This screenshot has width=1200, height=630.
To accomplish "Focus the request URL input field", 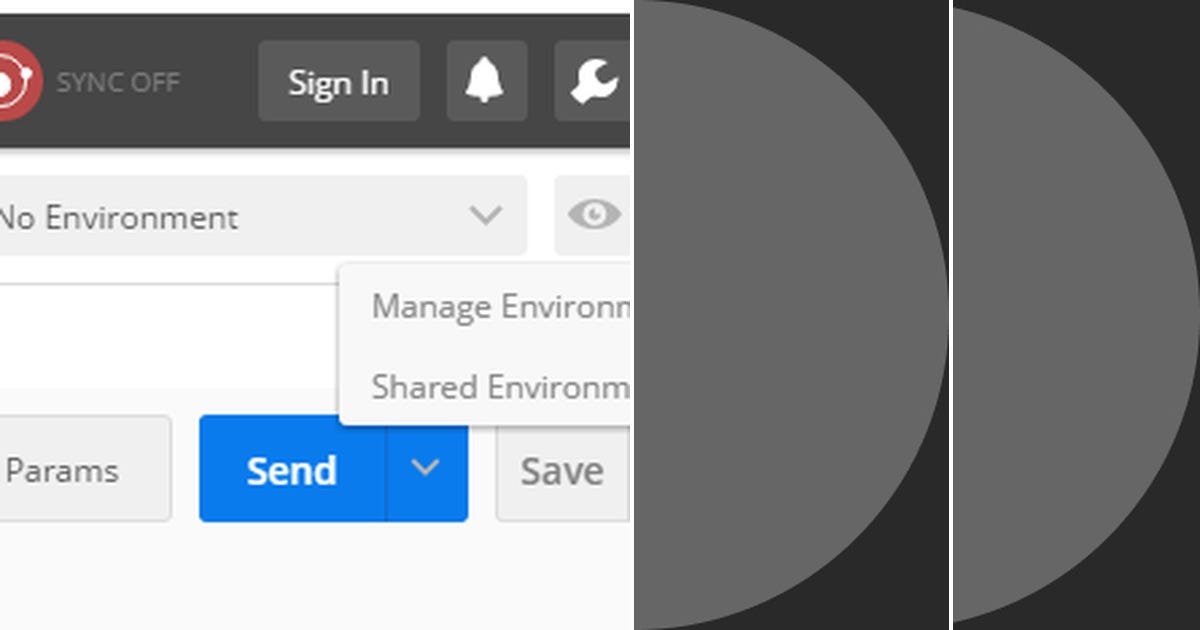I will (168, 335).
